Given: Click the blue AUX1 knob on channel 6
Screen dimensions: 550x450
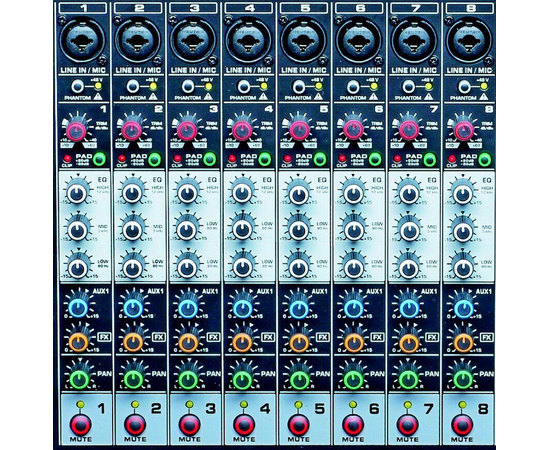Looking at the screenshot, I should coord(354,308).
